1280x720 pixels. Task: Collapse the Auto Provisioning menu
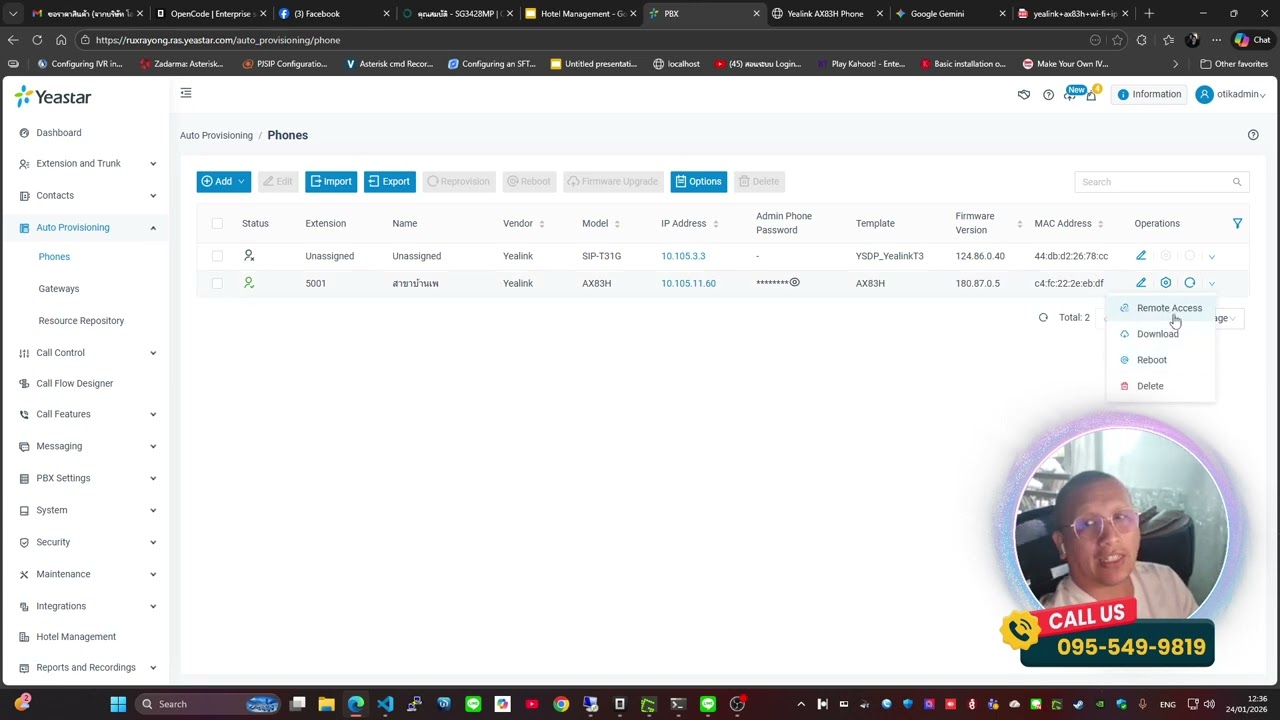coord(87,228)
